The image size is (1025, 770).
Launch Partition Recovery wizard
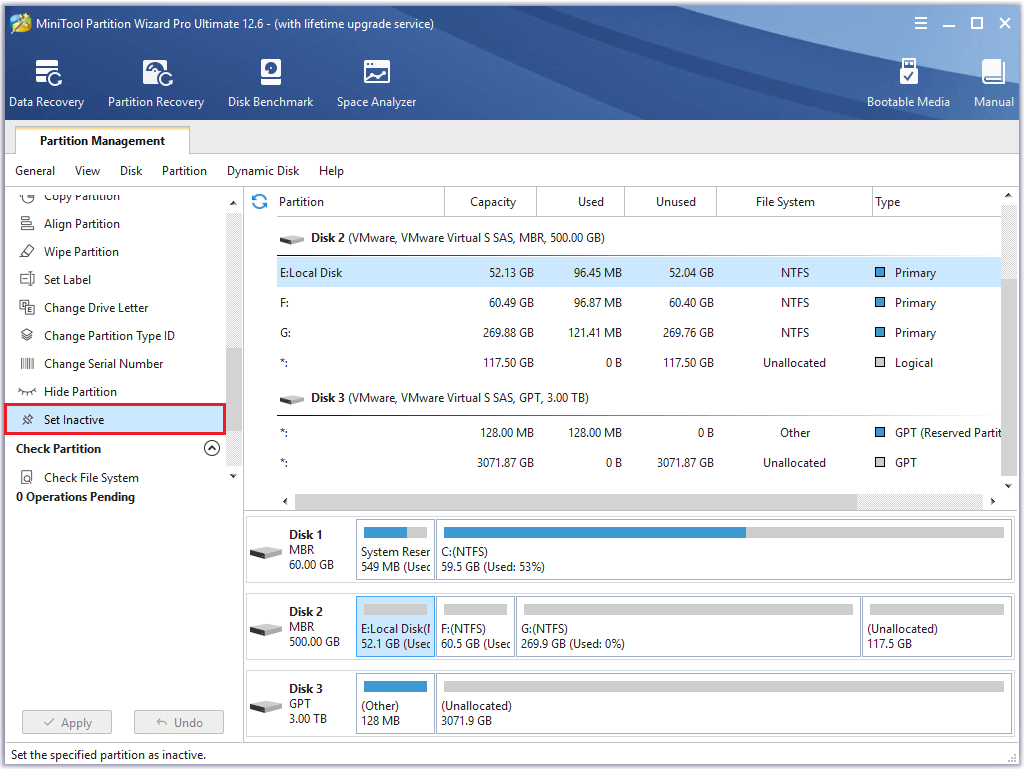click(x=156, y=84)
